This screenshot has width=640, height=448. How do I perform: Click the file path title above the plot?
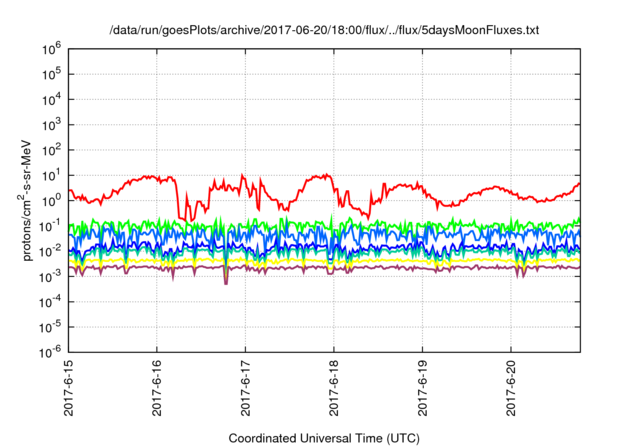(324, 30)
